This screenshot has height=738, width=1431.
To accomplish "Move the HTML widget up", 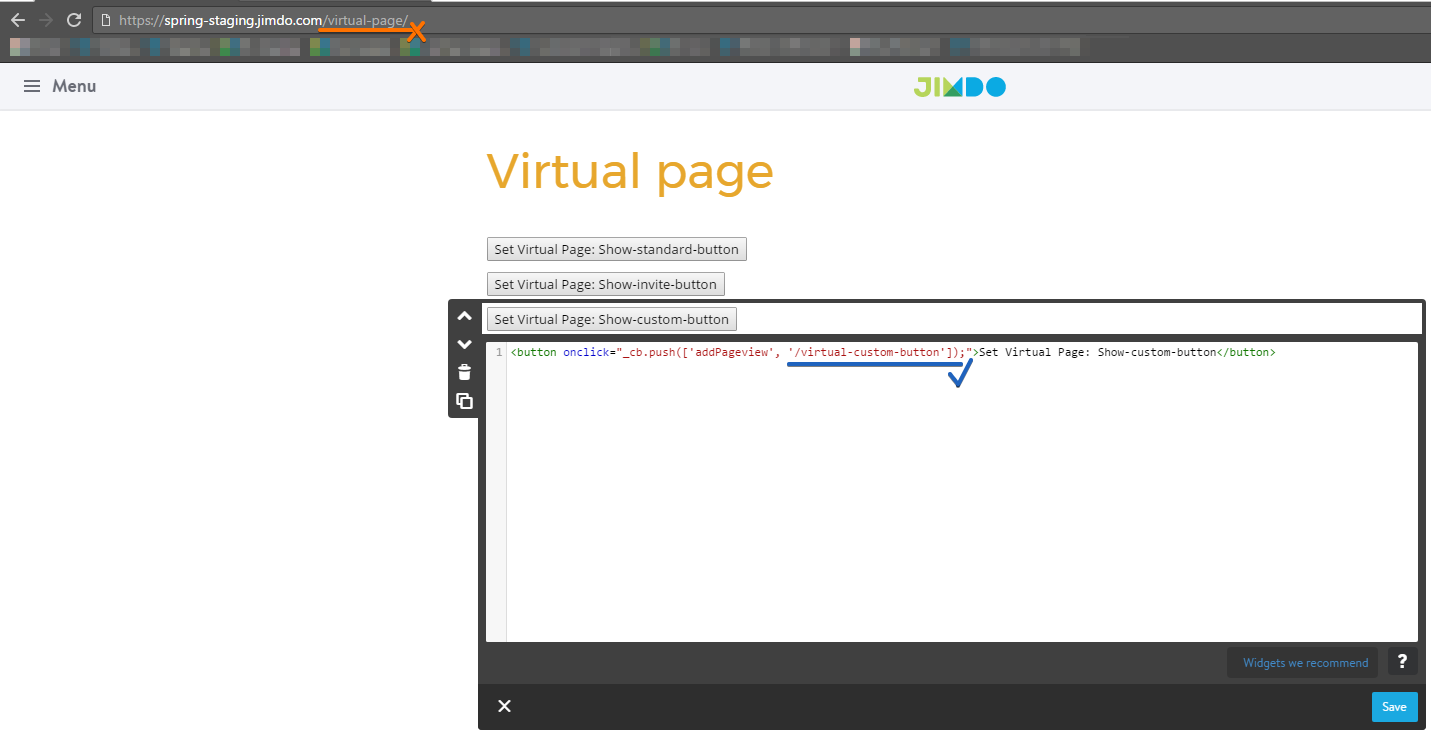I will click(464, 315).
